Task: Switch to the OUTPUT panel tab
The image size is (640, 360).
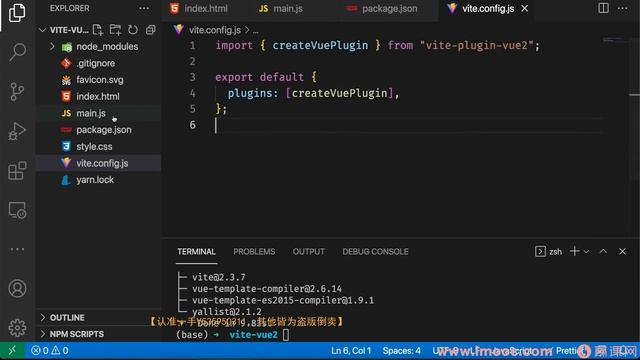Action: click(309, 251)
